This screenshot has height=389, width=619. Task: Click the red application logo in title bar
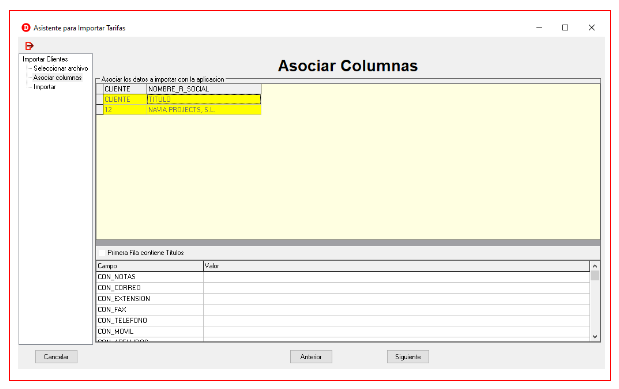coord(26,28)
